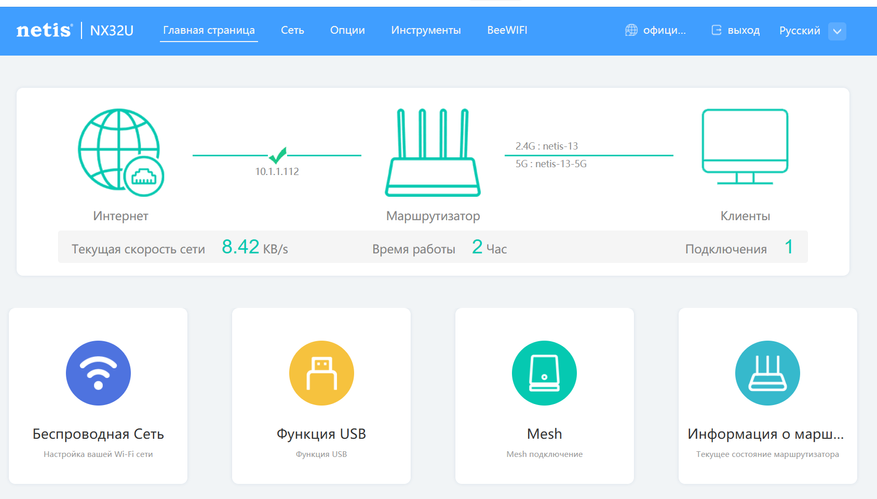Click the green checkmark connection status
The height and width of the screenshot is (499, 877).
(277, 155)
